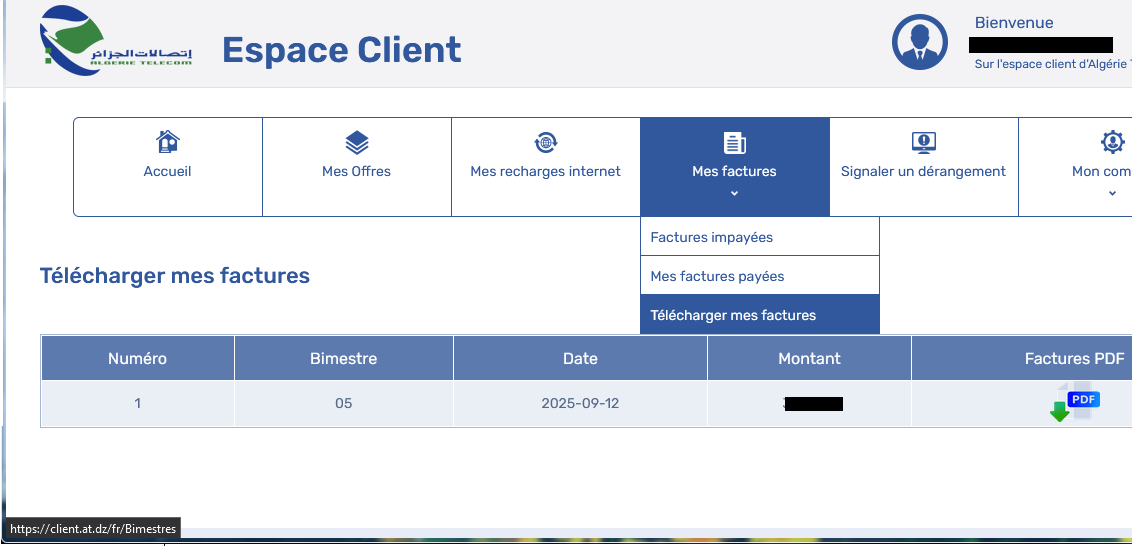
Task: Expand the Mes factures chevron
Action: 734,194
